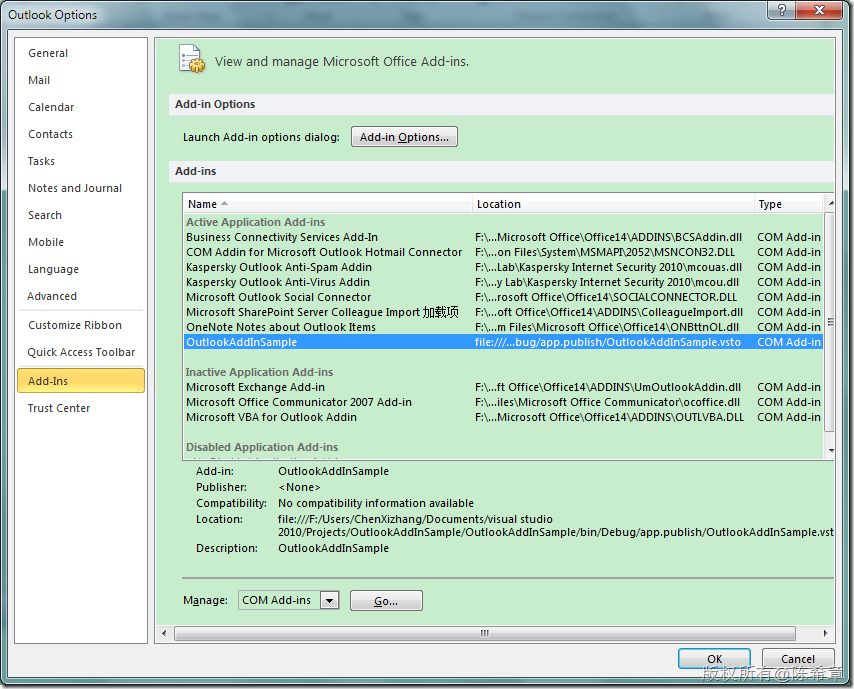Image resolution: width=854 pixels, height=689 pixels.
Task: Select Microsoft VBA for Outlook Addin row
Action: (503, 417)
